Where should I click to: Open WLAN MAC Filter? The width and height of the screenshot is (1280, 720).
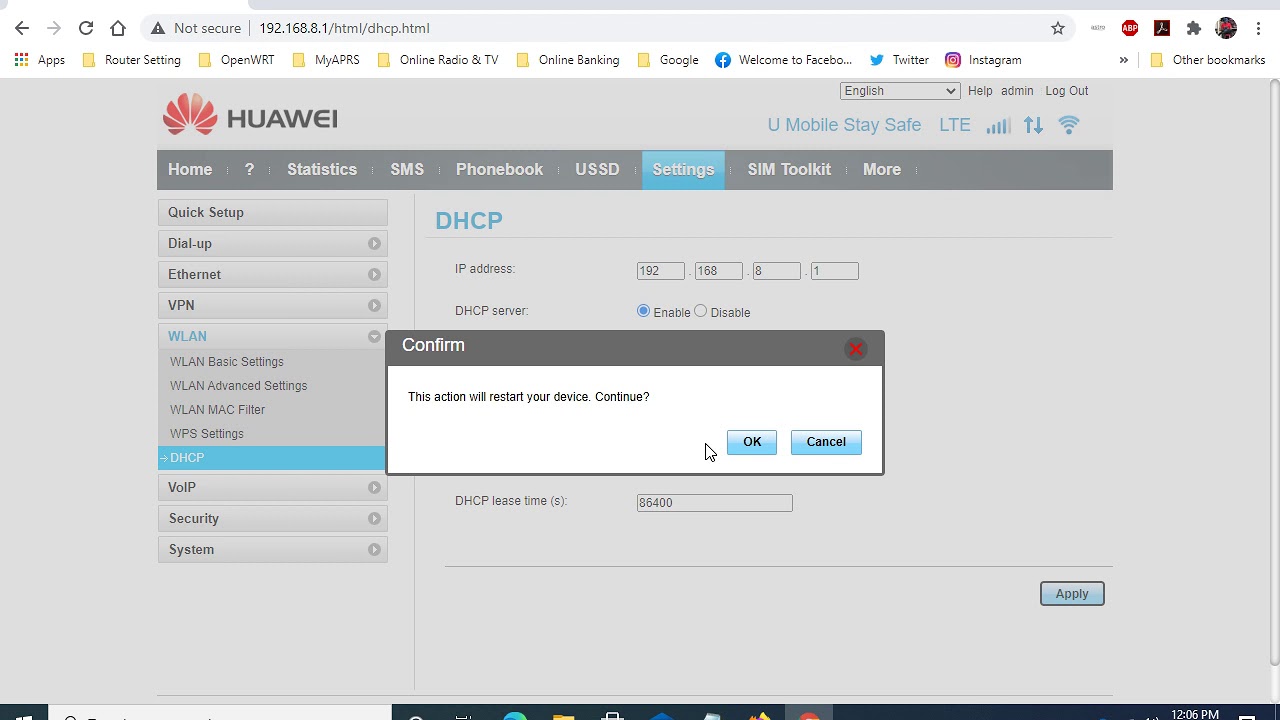pyautogui.click(x=217, y=410)
